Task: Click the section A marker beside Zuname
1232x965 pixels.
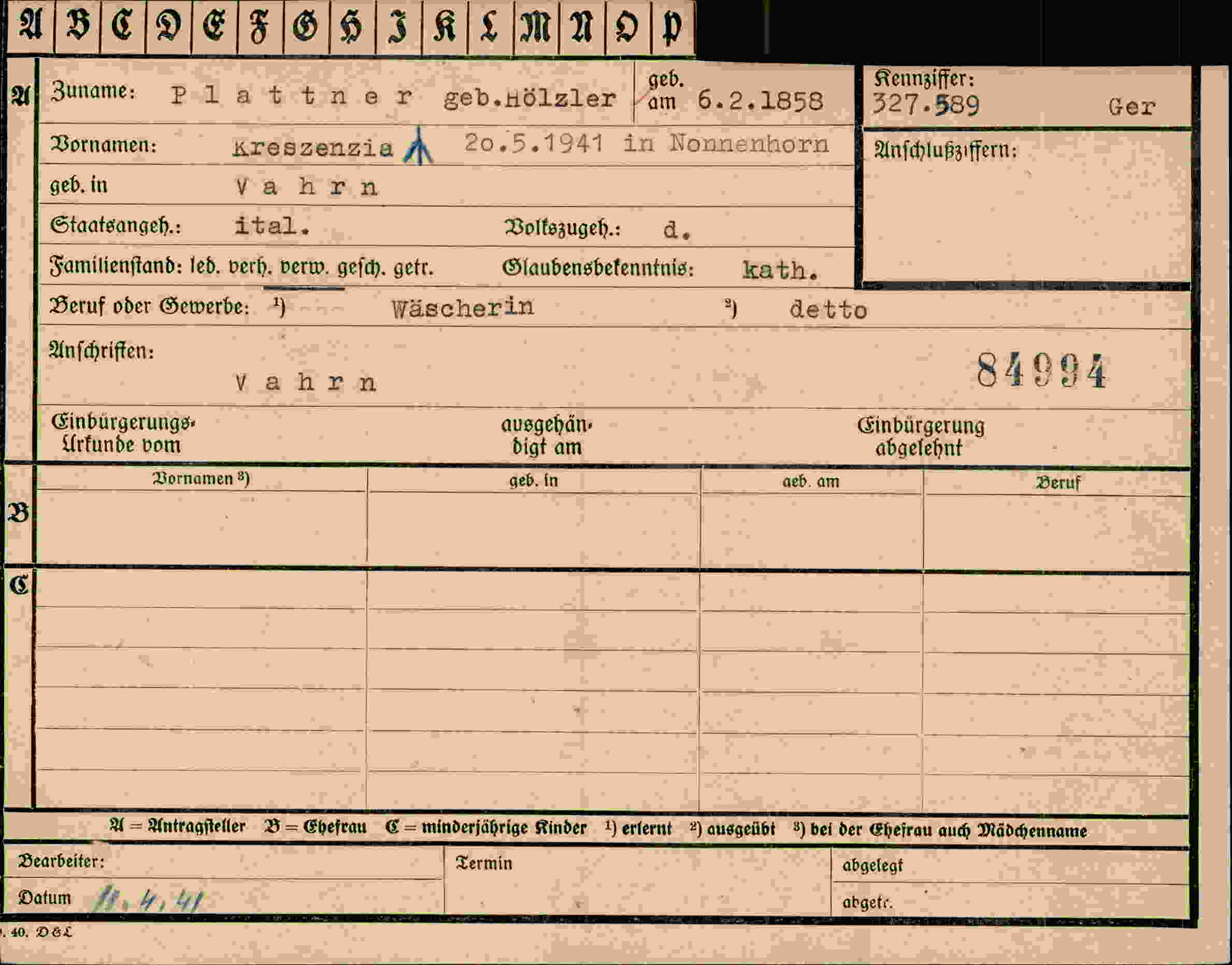Action: [x=21, y=96]
